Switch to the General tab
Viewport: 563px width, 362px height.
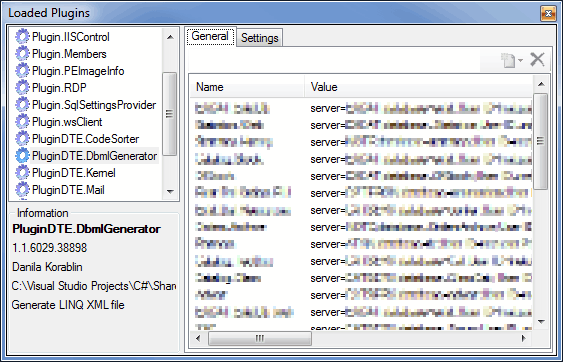tap(210, 36)
